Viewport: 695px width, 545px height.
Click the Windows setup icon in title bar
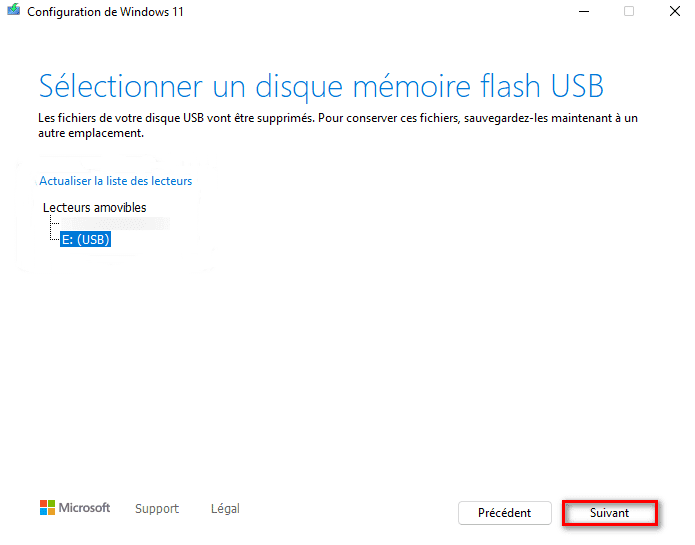(x=14, y=12)
